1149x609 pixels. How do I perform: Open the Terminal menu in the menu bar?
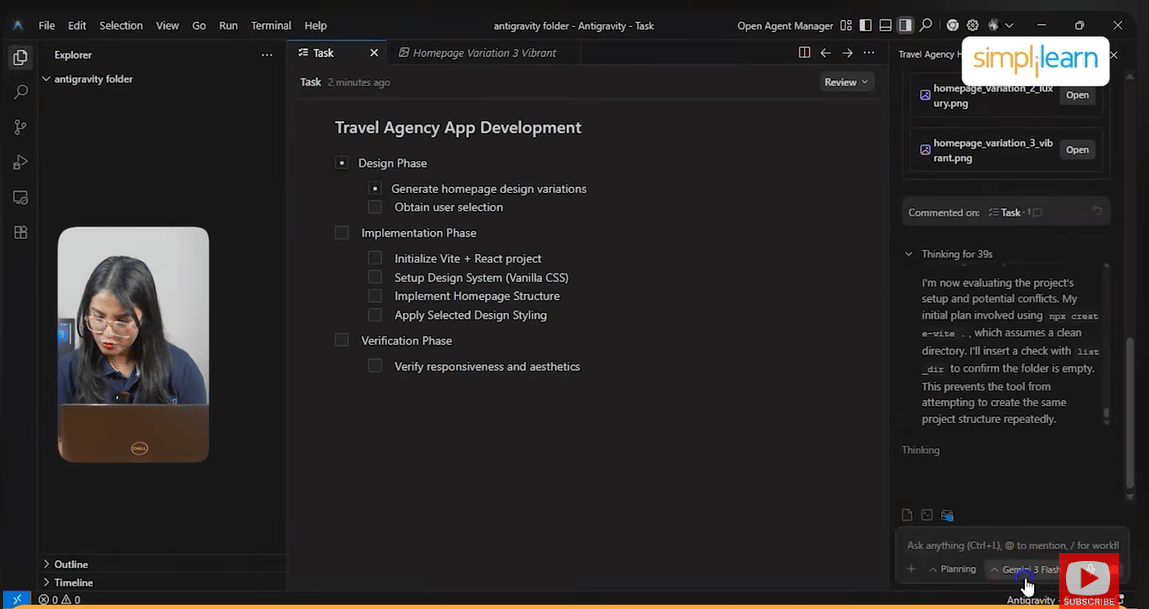coord(270,25)
